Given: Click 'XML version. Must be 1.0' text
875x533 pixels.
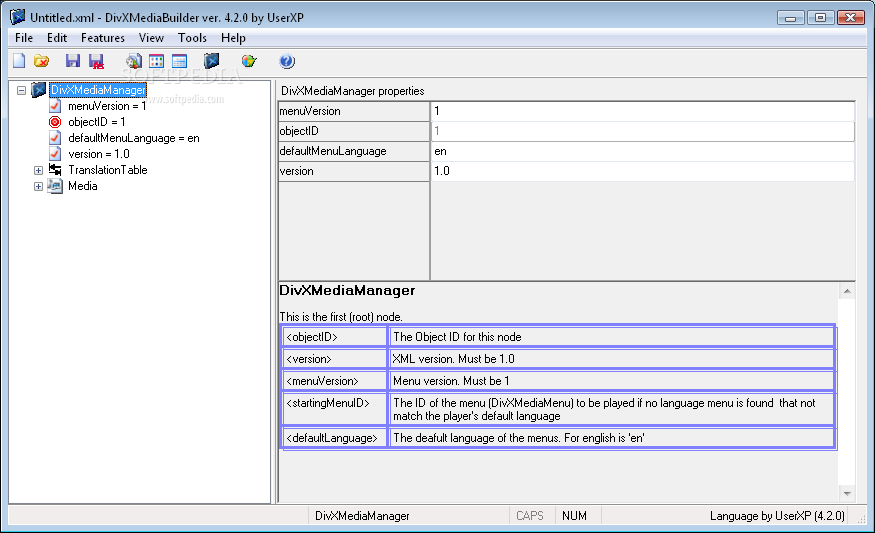Looking at the screenshot, I should (454, 359).
